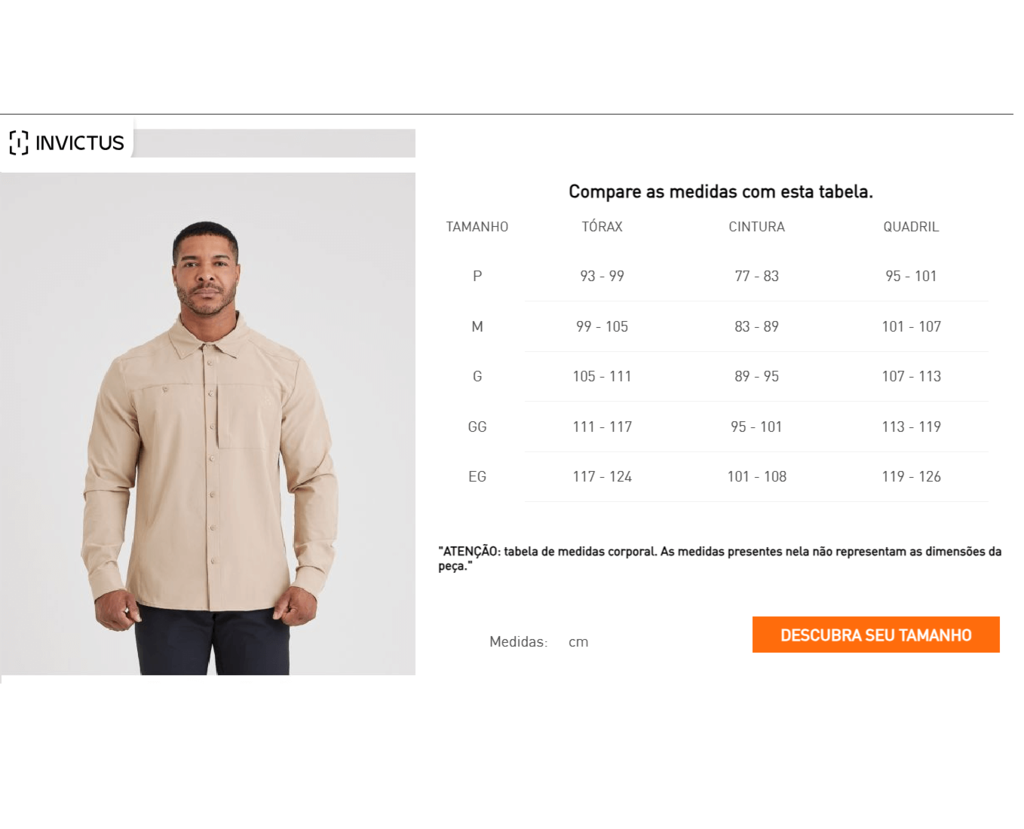Click the ATENÇÃO warning note text
1024x829 pixels.
tap(720, 559)
